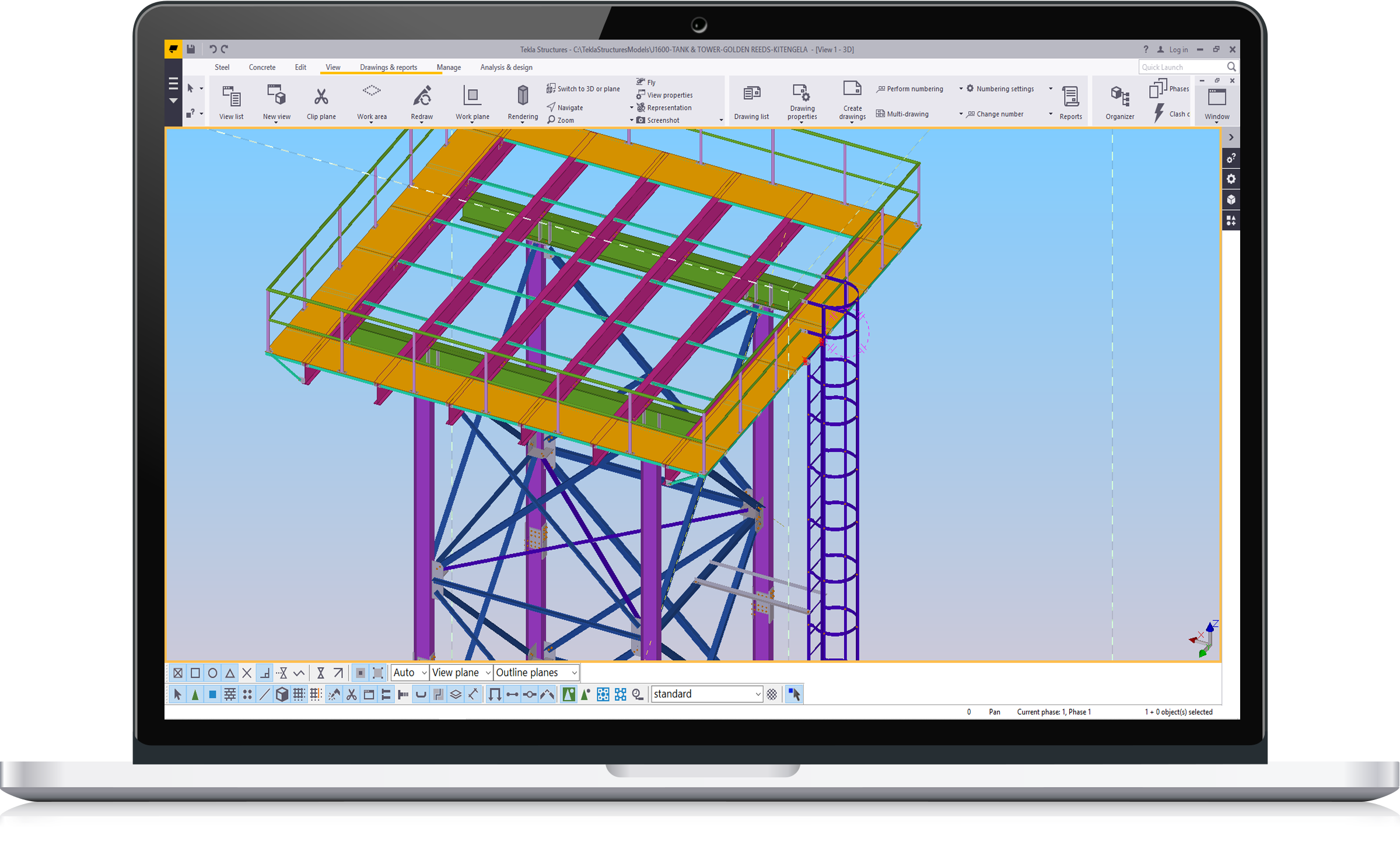Click the Clip plane scissors icon

point(321,96)
